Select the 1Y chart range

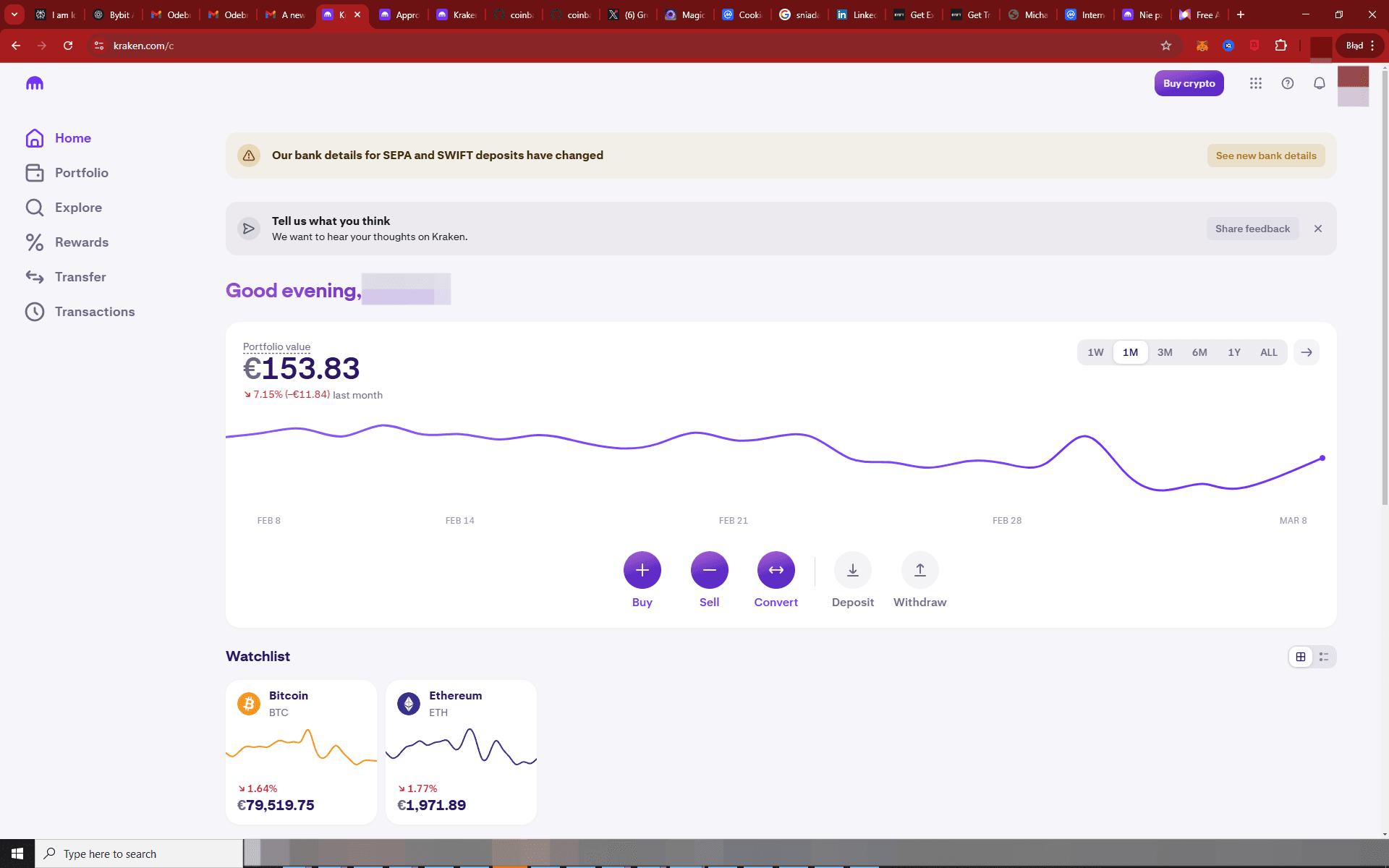pyautogui.click(x=1234, y=352)
